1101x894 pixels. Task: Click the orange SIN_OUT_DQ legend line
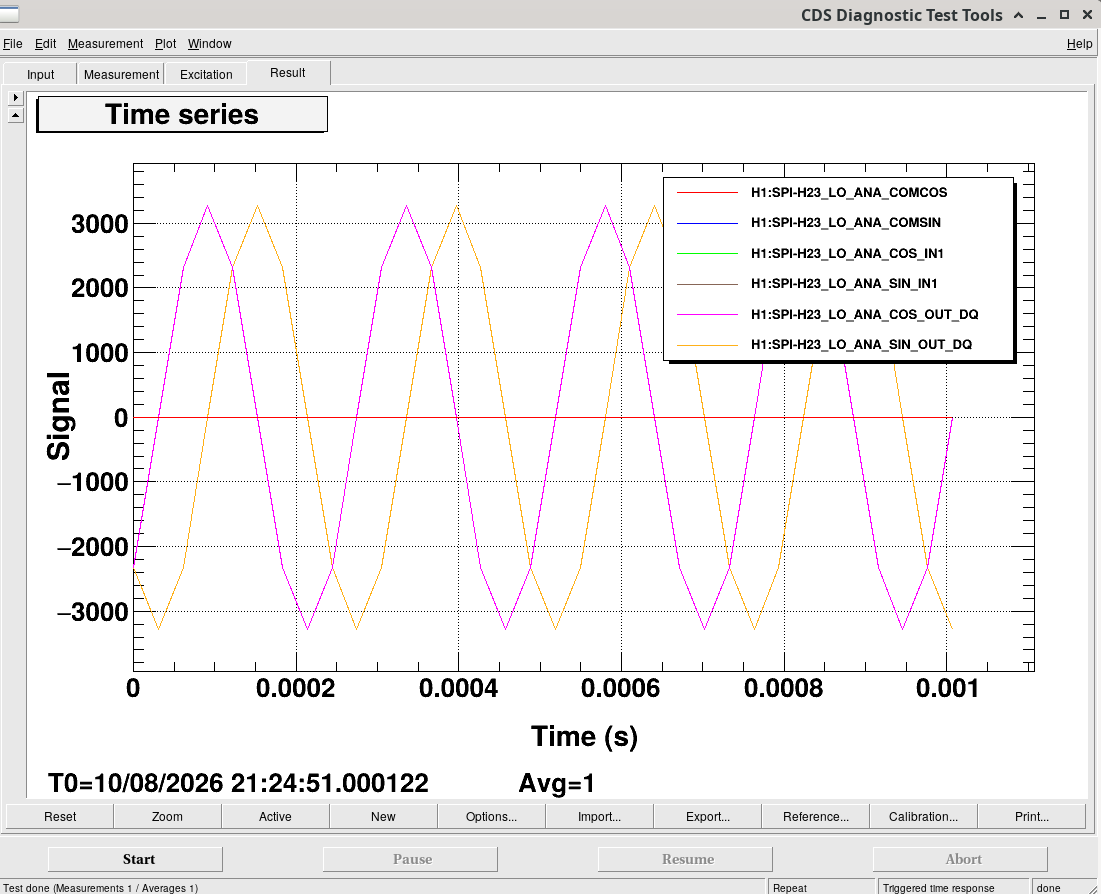coord(707,345)
